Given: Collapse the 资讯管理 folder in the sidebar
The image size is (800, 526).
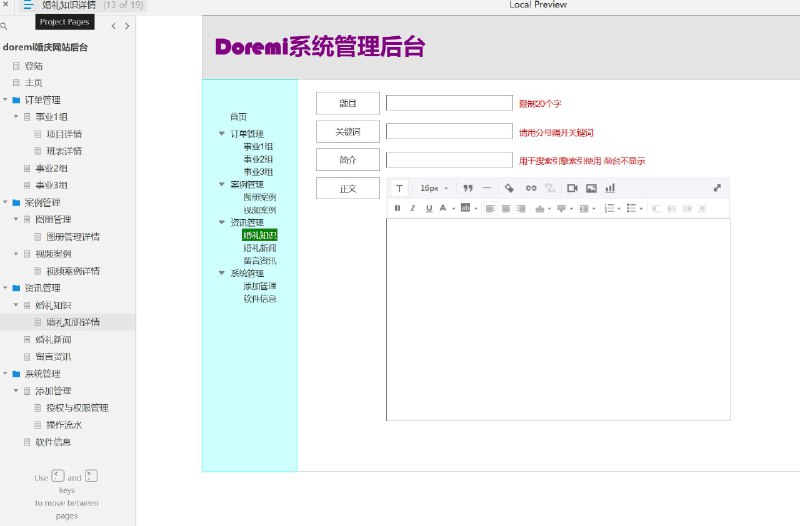Looking at the screenshot, I should (x=5, y=288).
